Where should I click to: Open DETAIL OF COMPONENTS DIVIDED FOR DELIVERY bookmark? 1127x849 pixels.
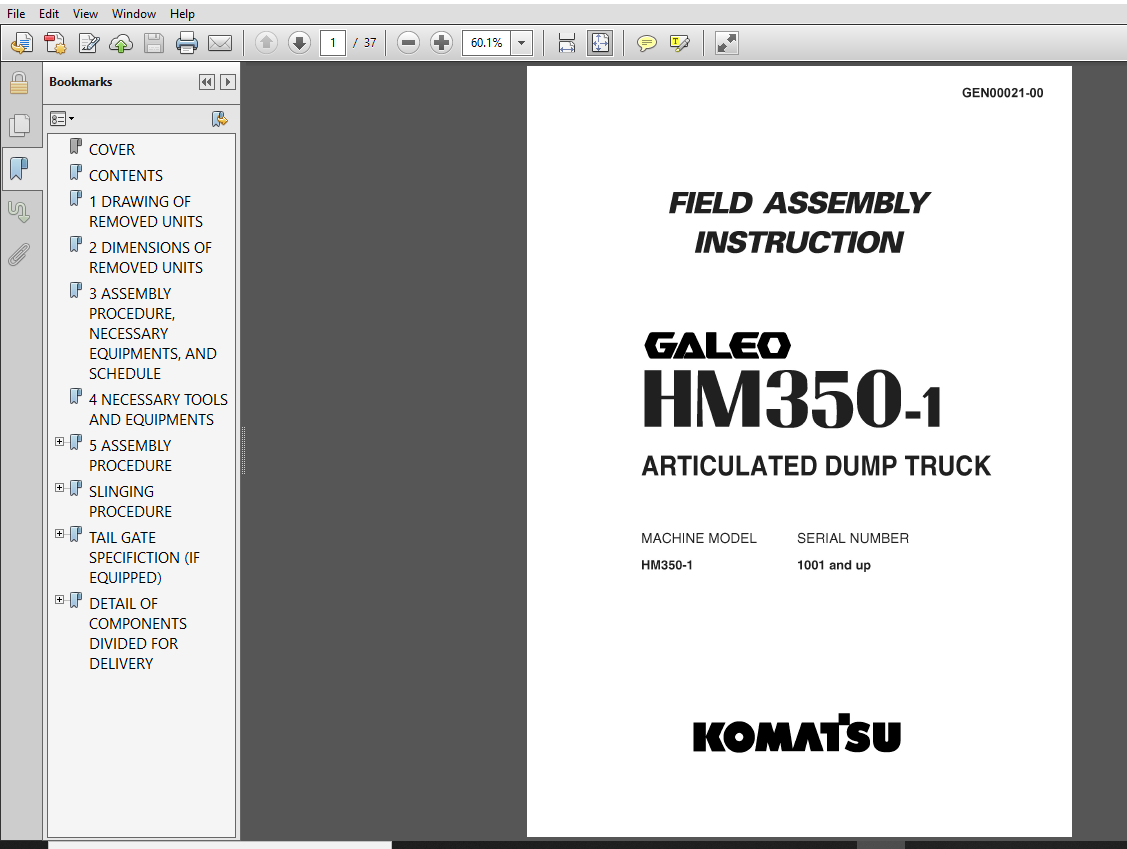coord(138,633)
